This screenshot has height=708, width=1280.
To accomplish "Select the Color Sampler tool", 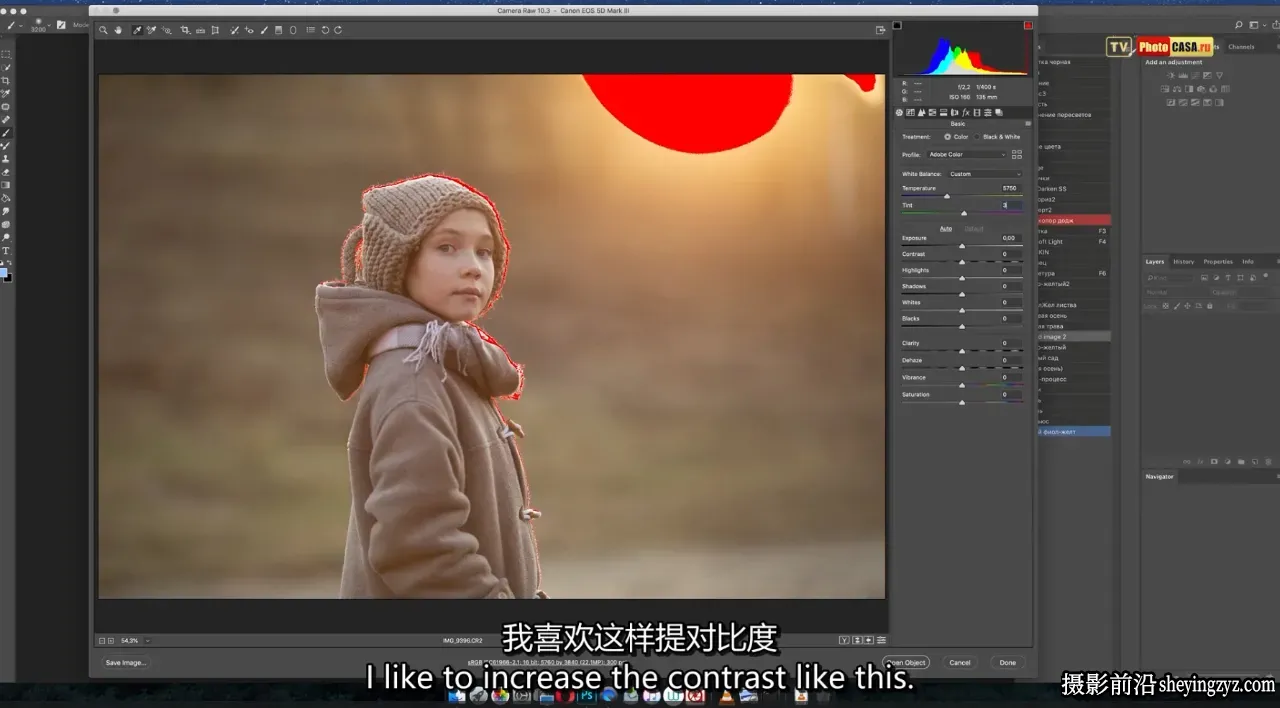I will 152,30.
